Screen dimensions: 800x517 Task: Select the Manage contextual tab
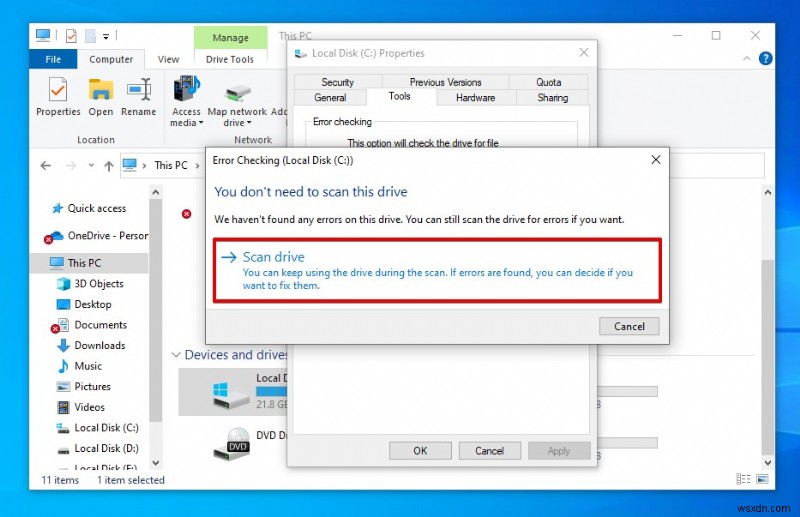(230, 38)
